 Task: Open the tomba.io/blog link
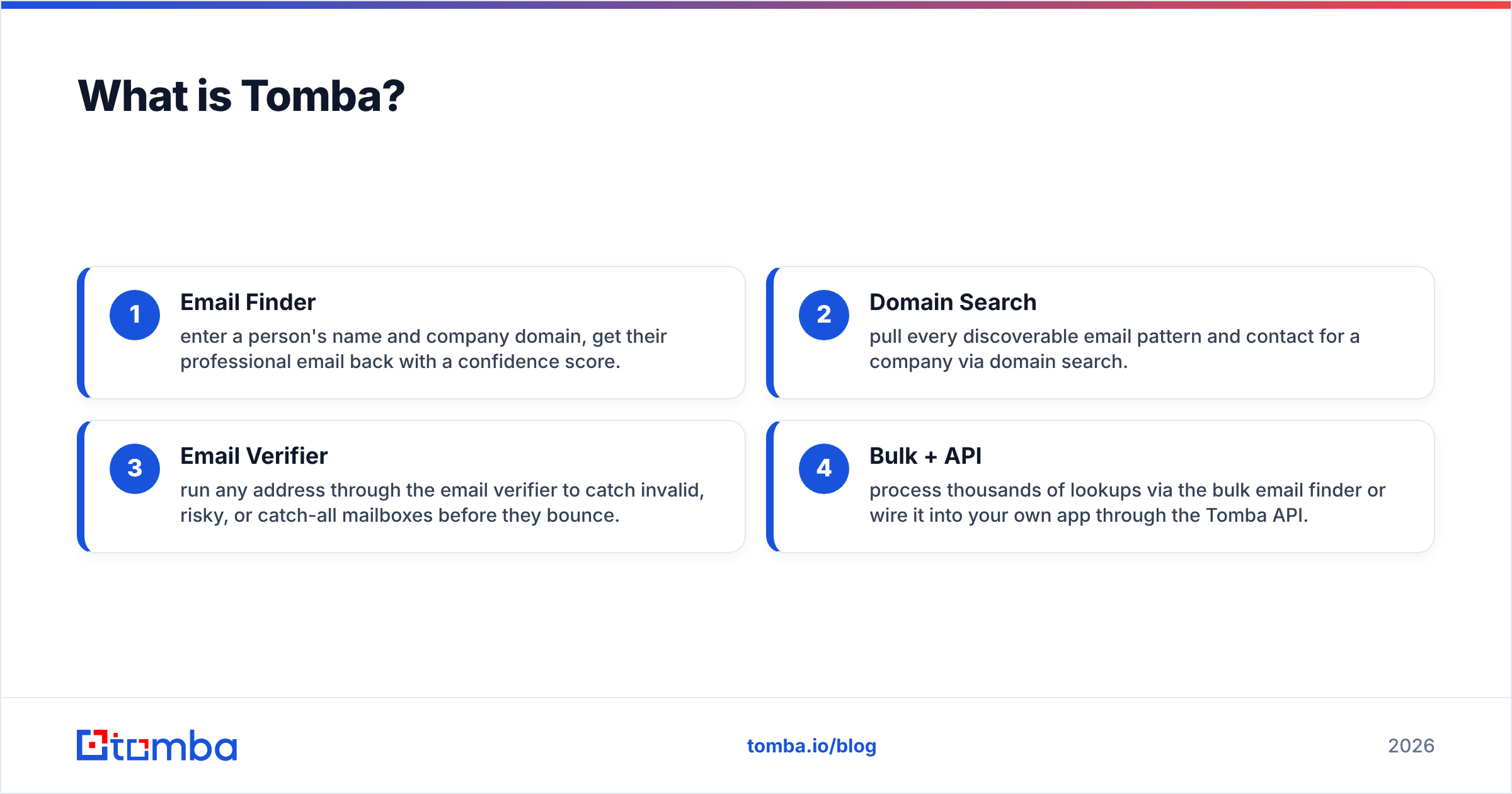[811, 746]
